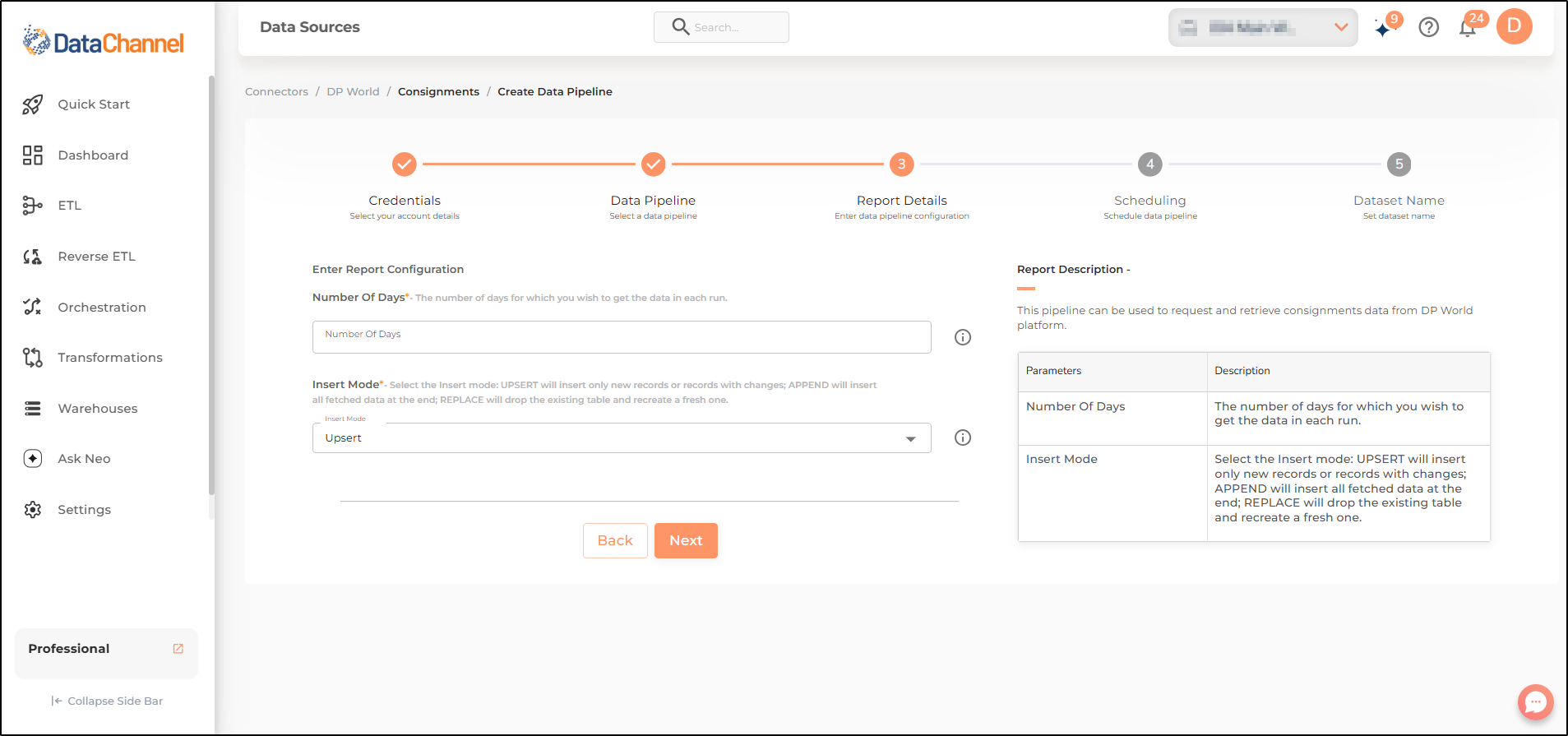Open the chat support bubble
The height and width of the screenshot is (736, 1568).
point(1535,702)
